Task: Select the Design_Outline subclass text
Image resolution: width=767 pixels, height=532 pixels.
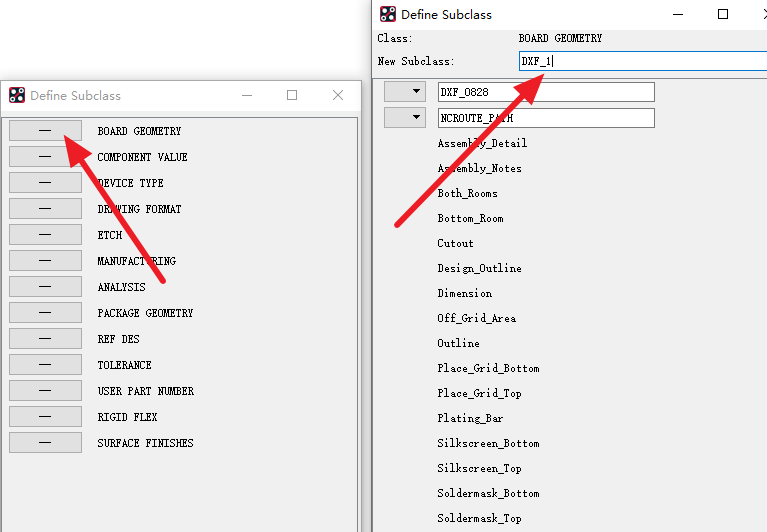Action: pyautogui.click(x=479, y=268)
